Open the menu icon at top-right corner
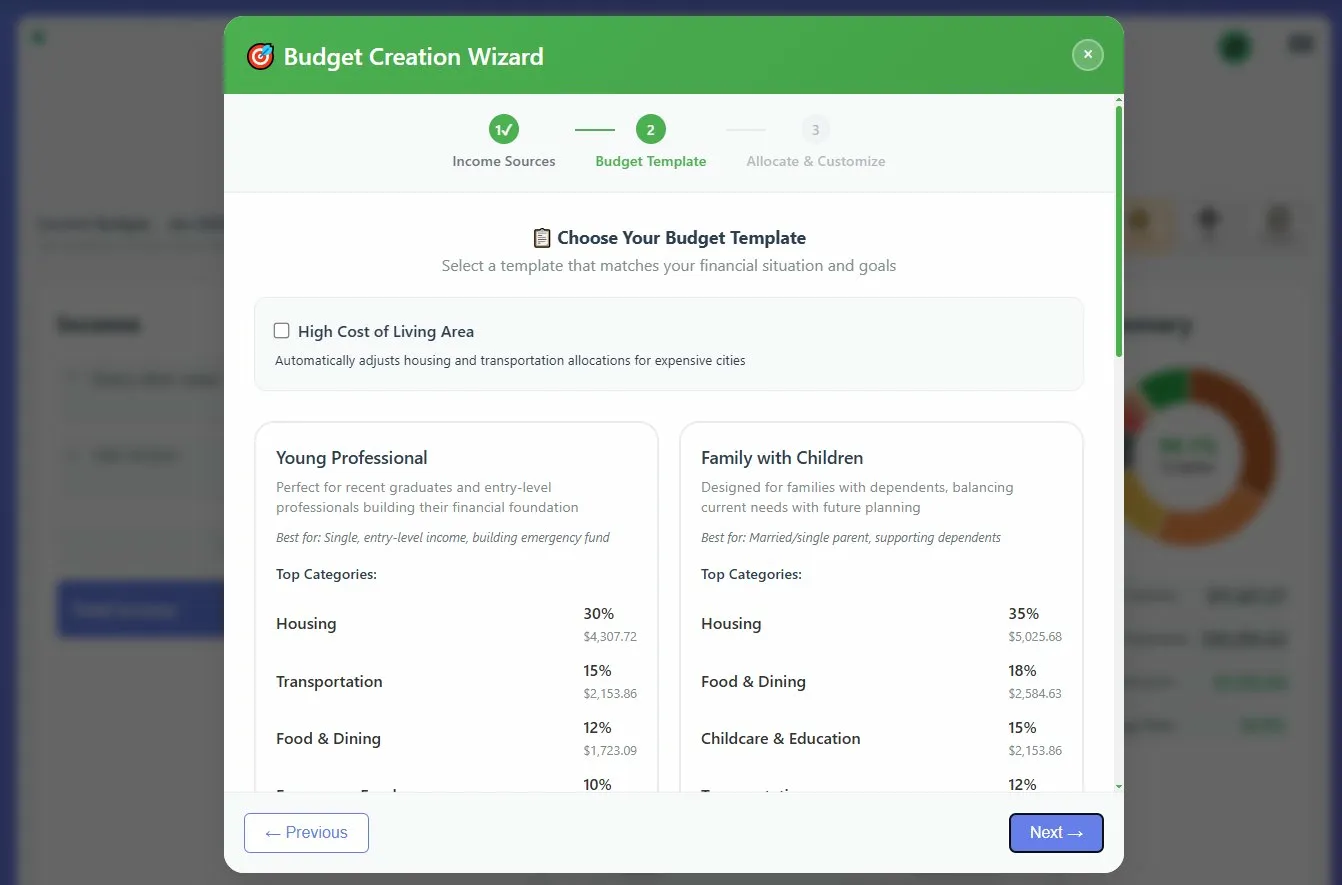 tap(1300, 44)
